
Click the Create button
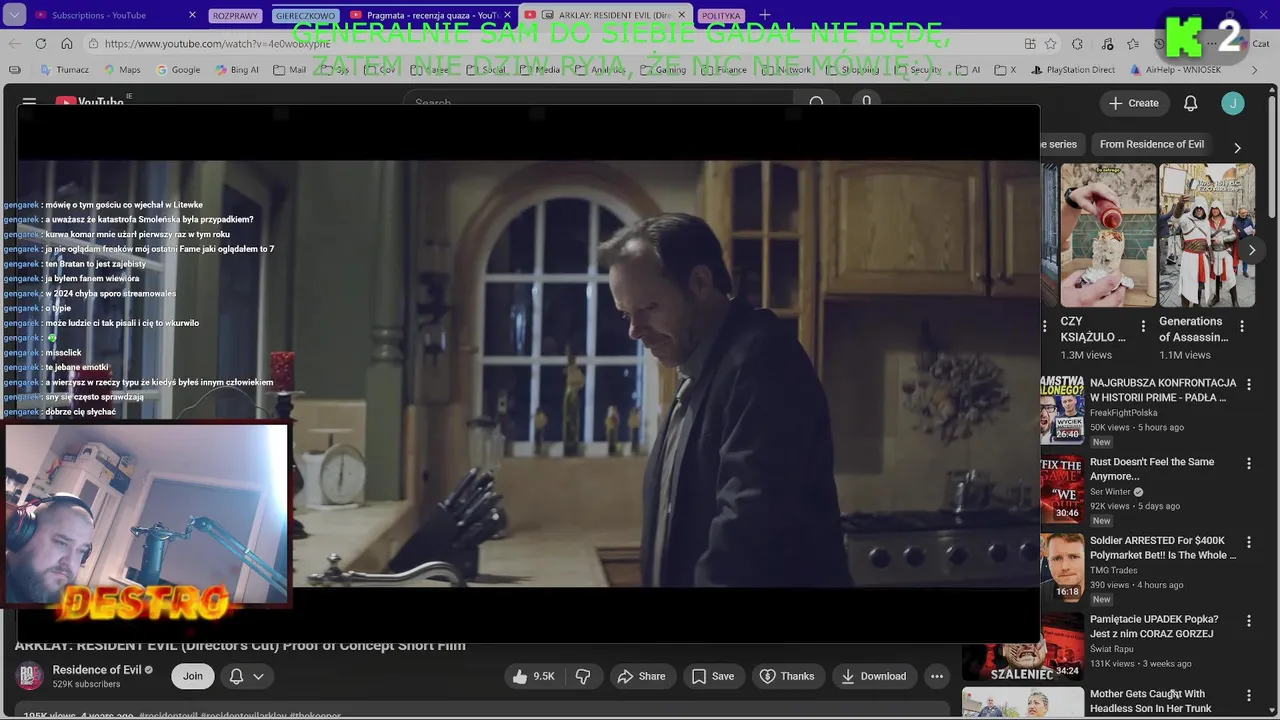[1134, 103]
